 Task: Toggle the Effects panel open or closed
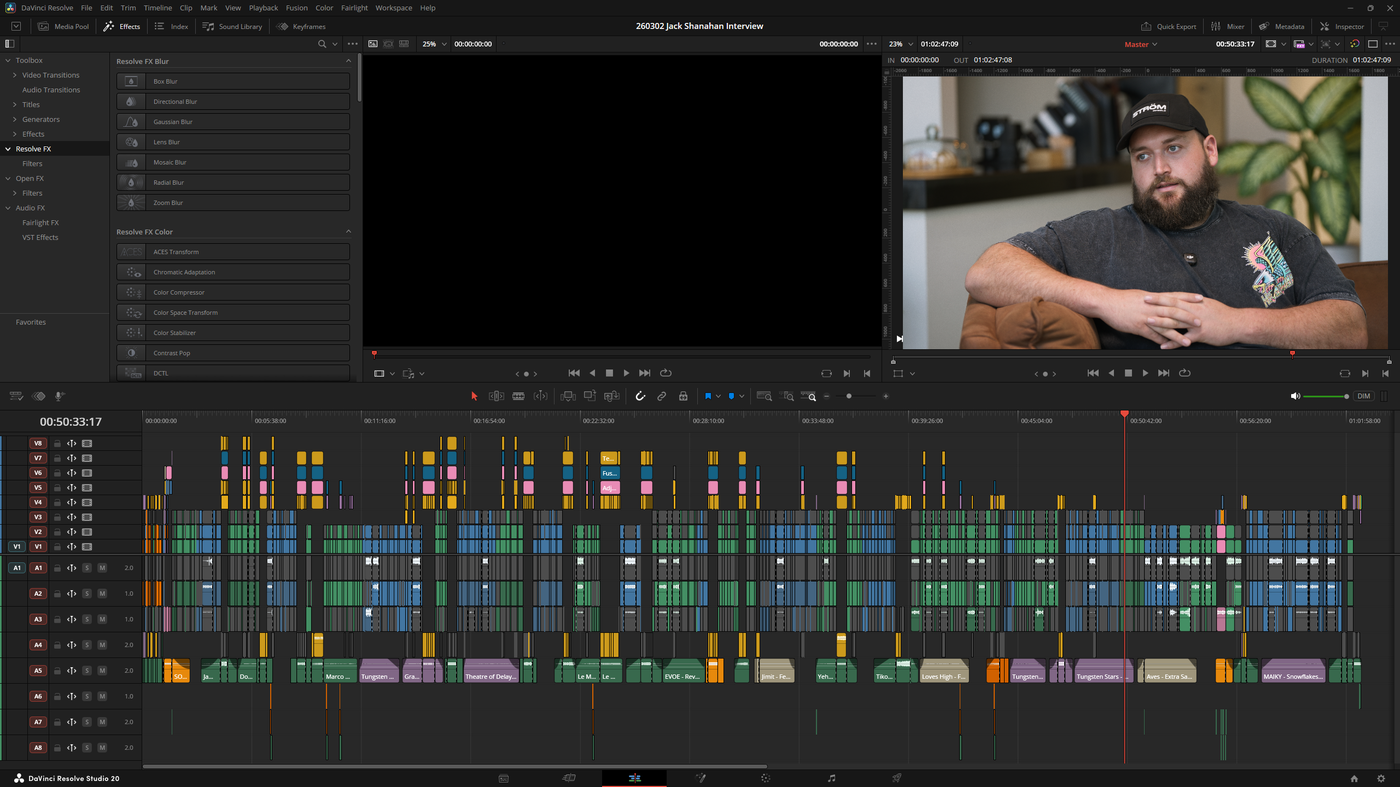121,26
